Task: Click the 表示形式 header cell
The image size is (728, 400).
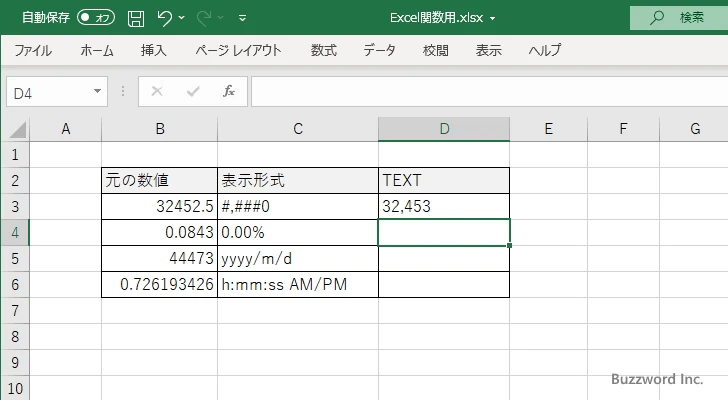Action: click(298, 181)
